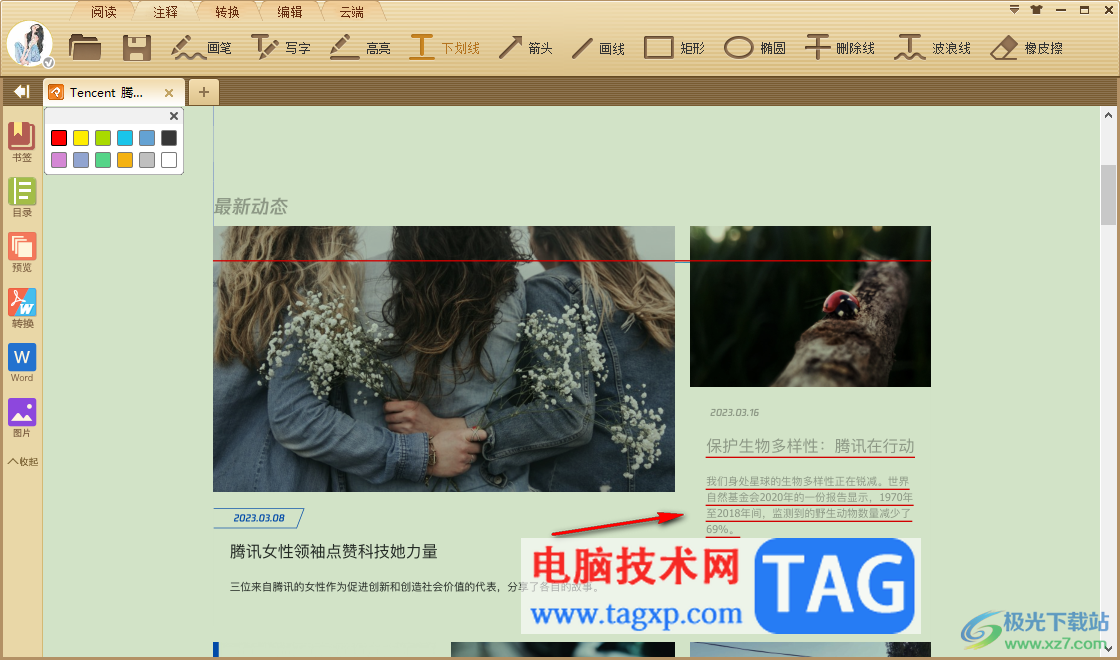Image resolution: width=1120 pixels, height=660 pixels.
Task: Open the 预览 page preview panel
Action: point(22,251)
